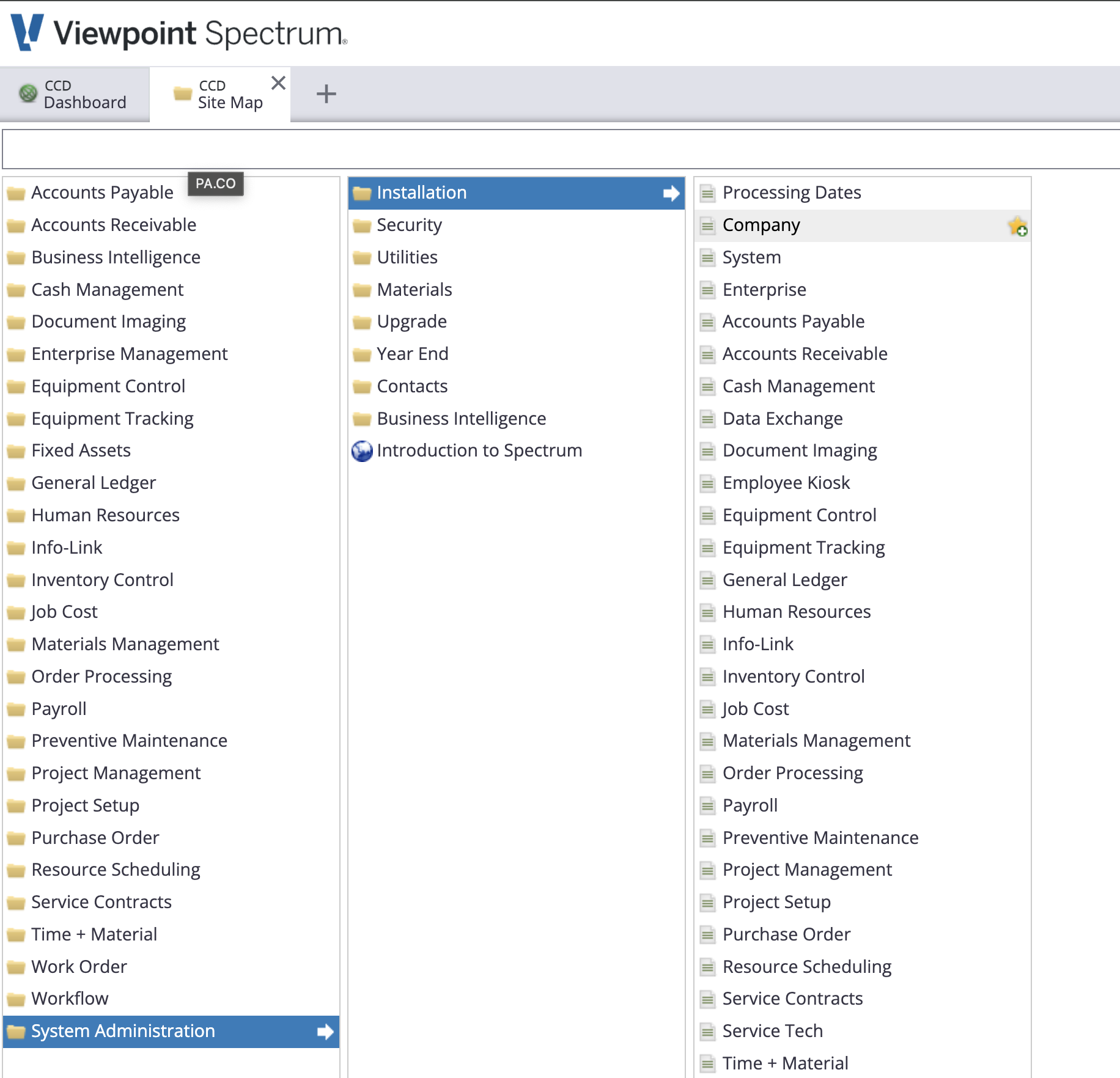Click the Accounts Payable folder icon in modules list
1120x1078 pixels.
pos(16,194)
